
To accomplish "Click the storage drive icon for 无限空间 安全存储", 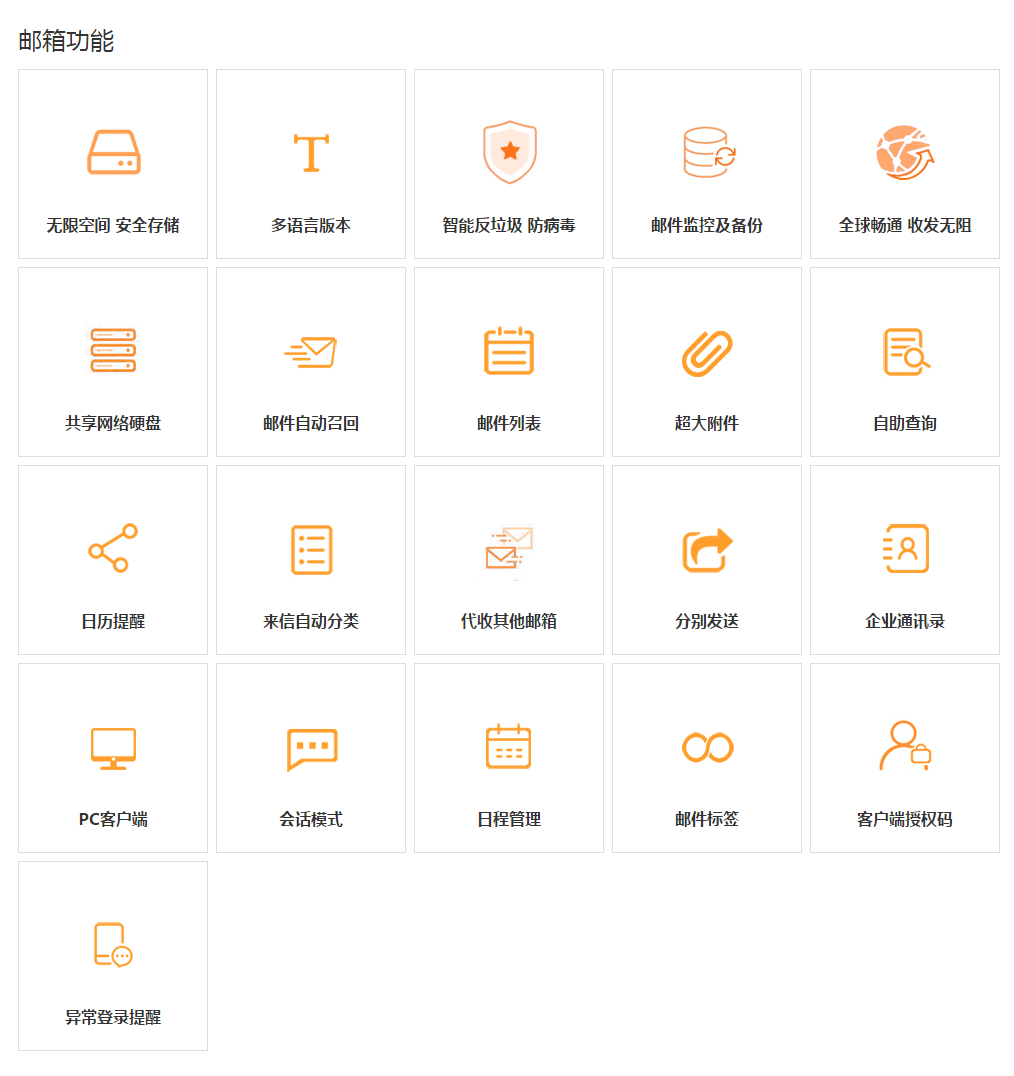I will pyautogui.click(x=113, y=152).
